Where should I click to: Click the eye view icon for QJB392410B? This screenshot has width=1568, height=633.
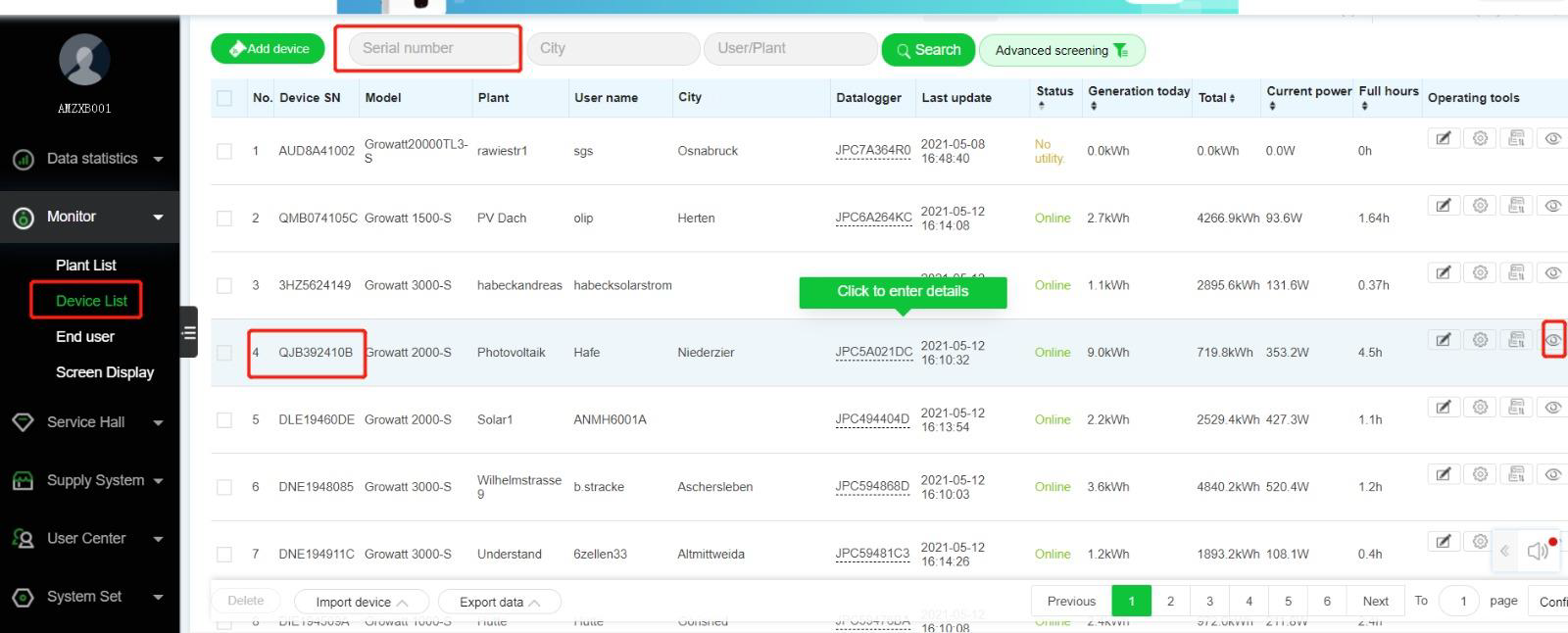1553,340
